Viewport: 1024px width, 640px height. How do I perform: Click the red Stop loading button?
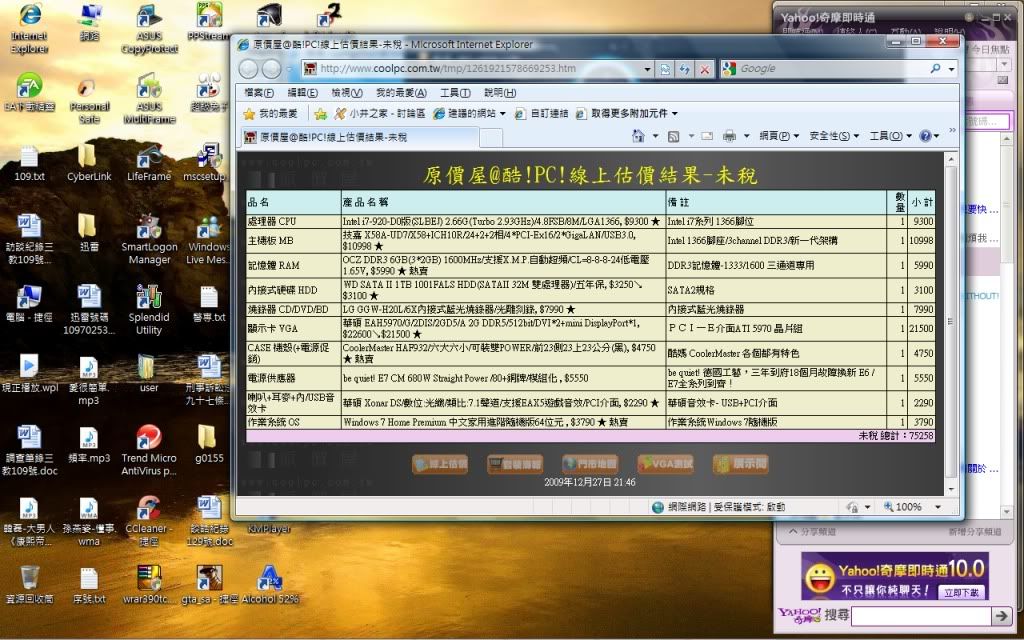(x=704, y=69)
